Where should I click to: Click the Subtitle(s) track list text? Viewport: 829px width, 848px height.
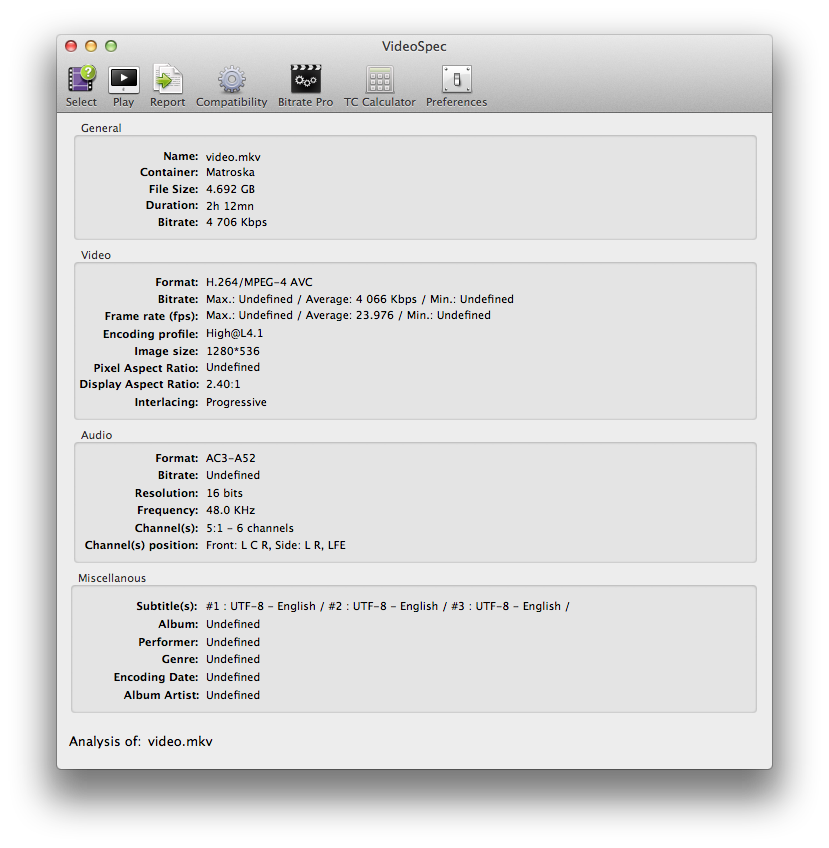[x=387, y=606]
